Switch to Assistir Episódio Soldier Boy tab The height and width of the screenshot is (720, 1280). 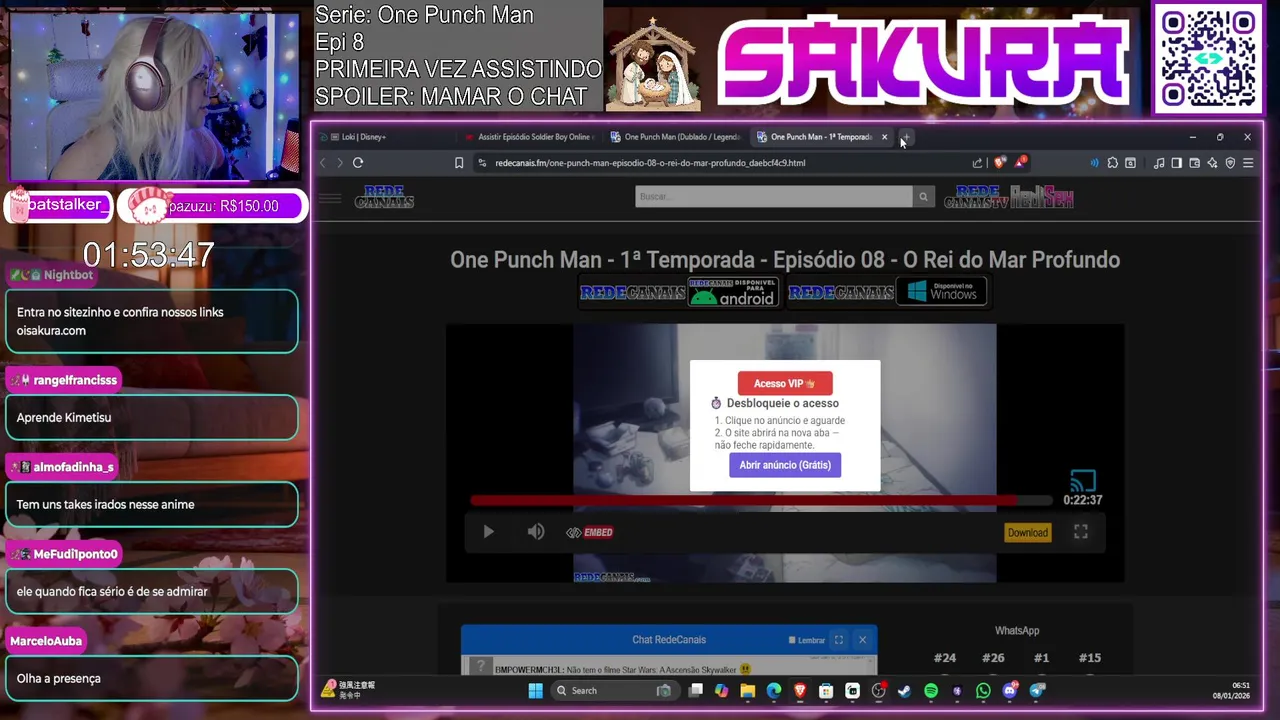coord(530,137)
